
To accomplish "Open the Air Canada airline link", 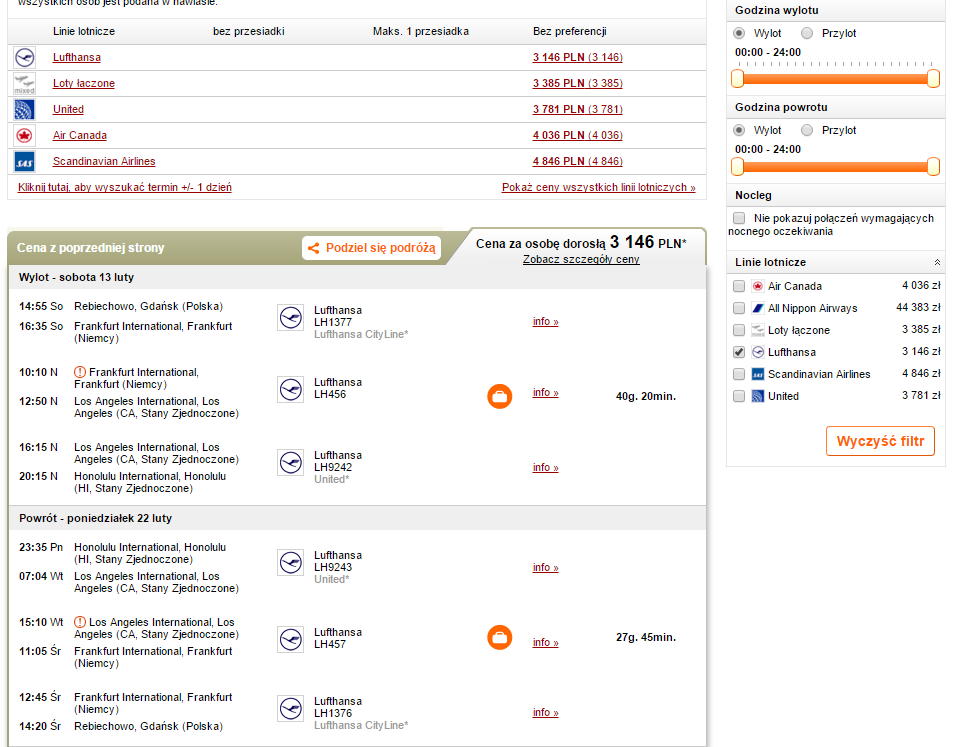I will [80, 136].
